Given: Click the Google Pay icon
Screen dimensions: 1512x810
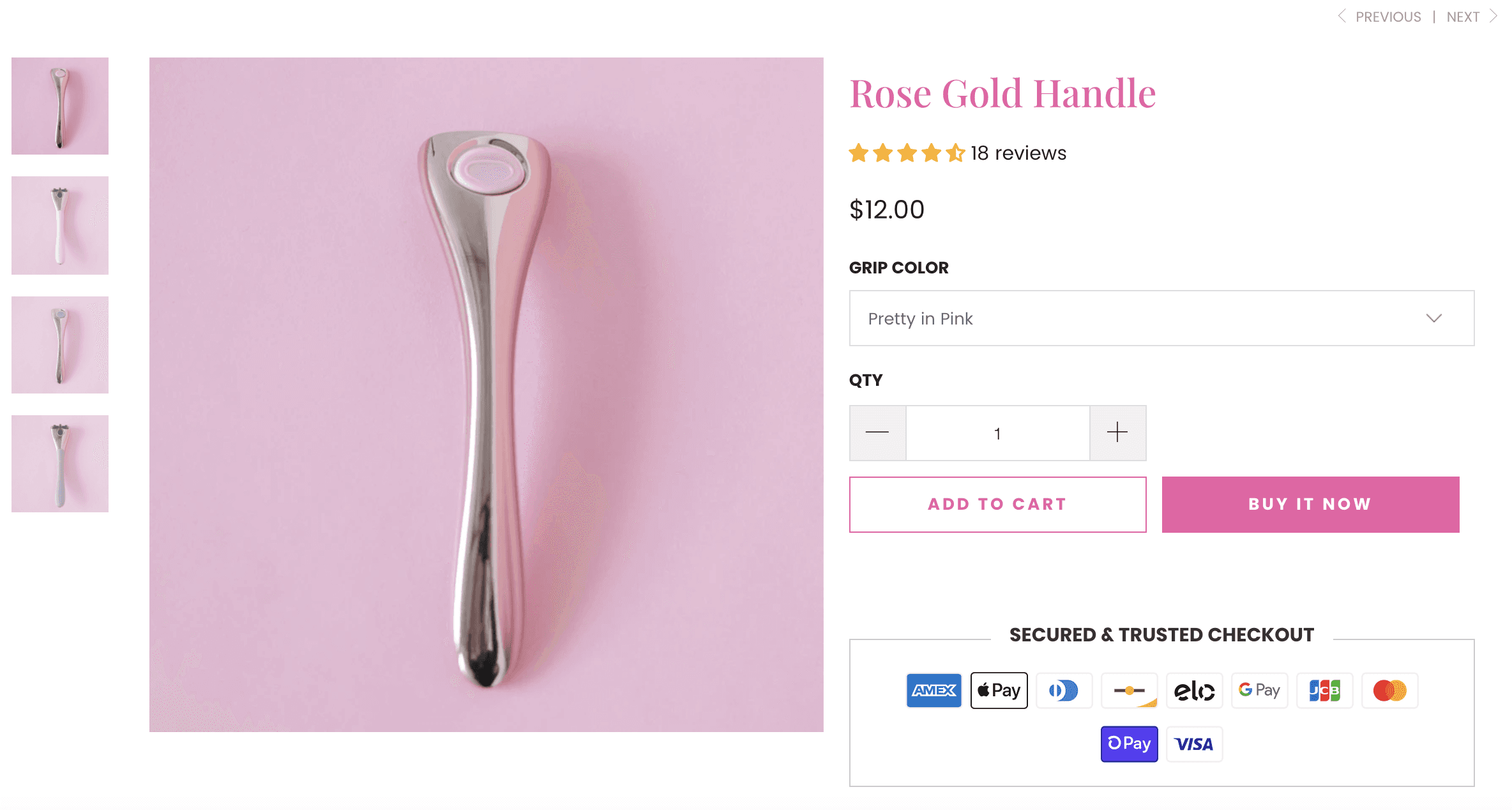Looking at the screenshot, I should [1259, 691].
